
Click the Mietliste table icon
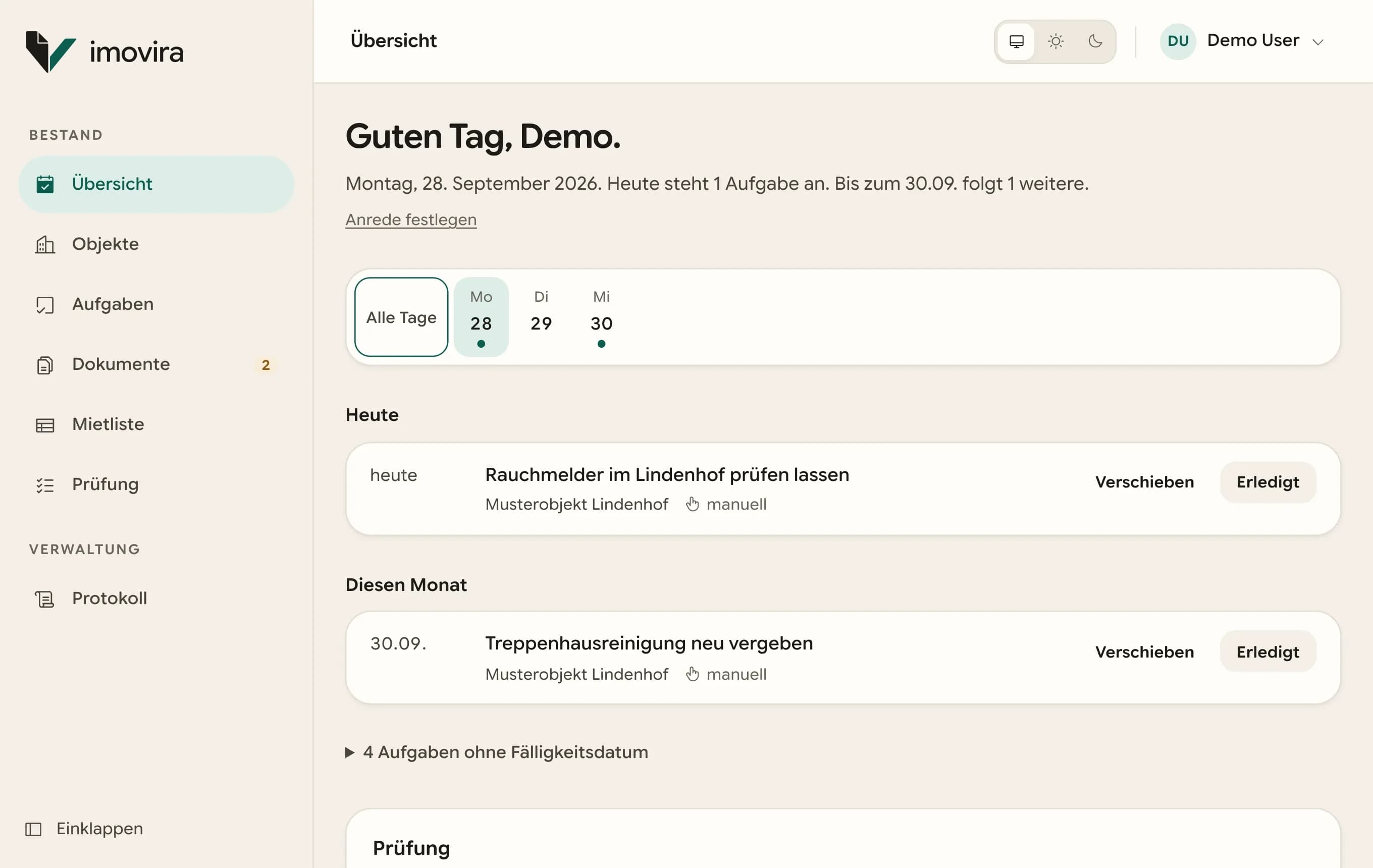point(45,425)
